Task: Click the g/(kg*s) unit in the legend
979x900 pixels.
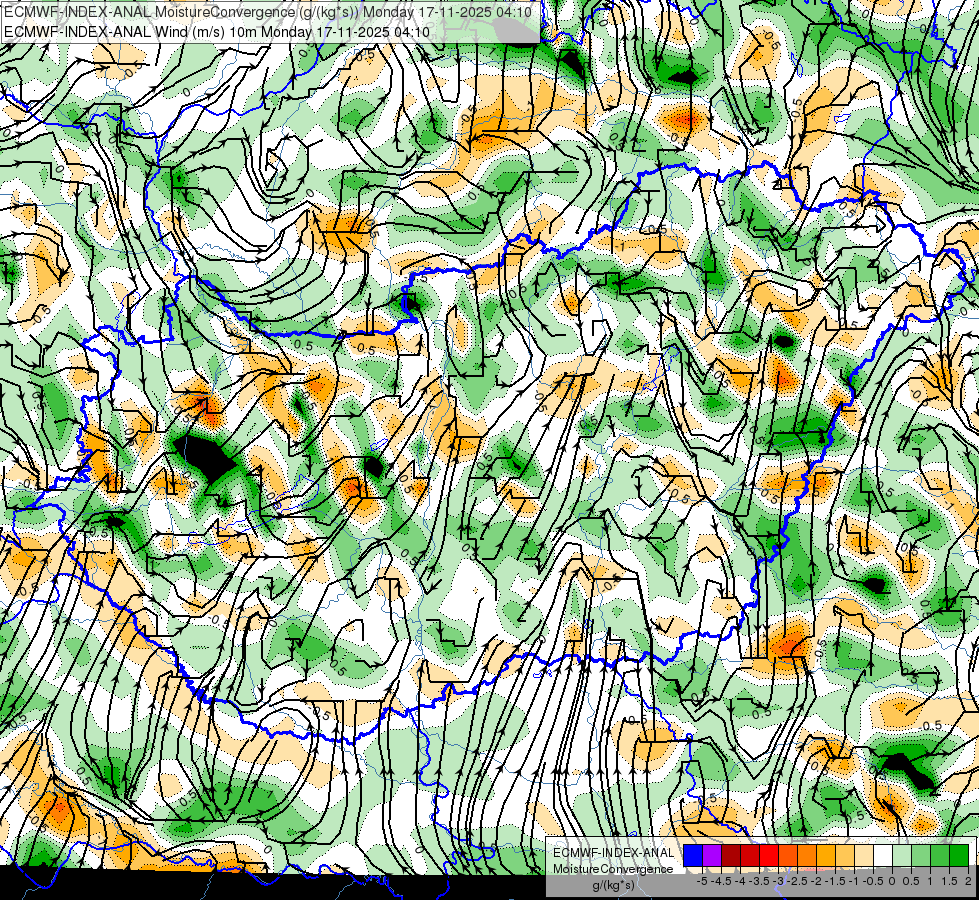Action: click(614, 886)
